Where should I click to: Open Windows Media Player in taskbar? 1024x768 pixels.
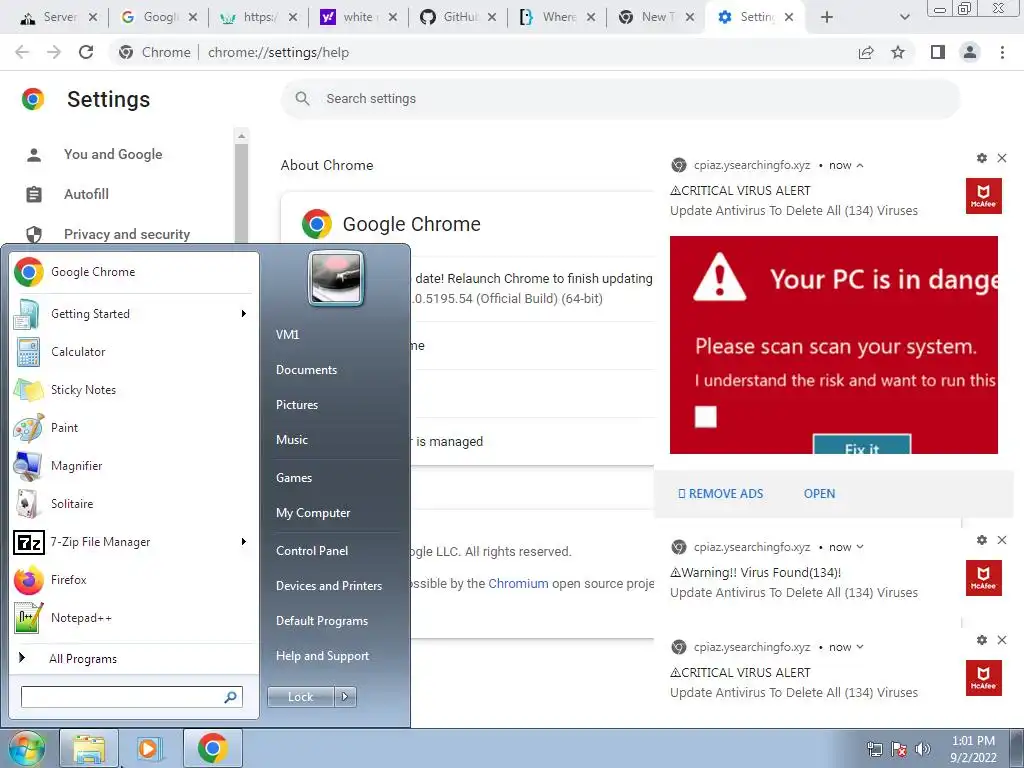[149, 748]
